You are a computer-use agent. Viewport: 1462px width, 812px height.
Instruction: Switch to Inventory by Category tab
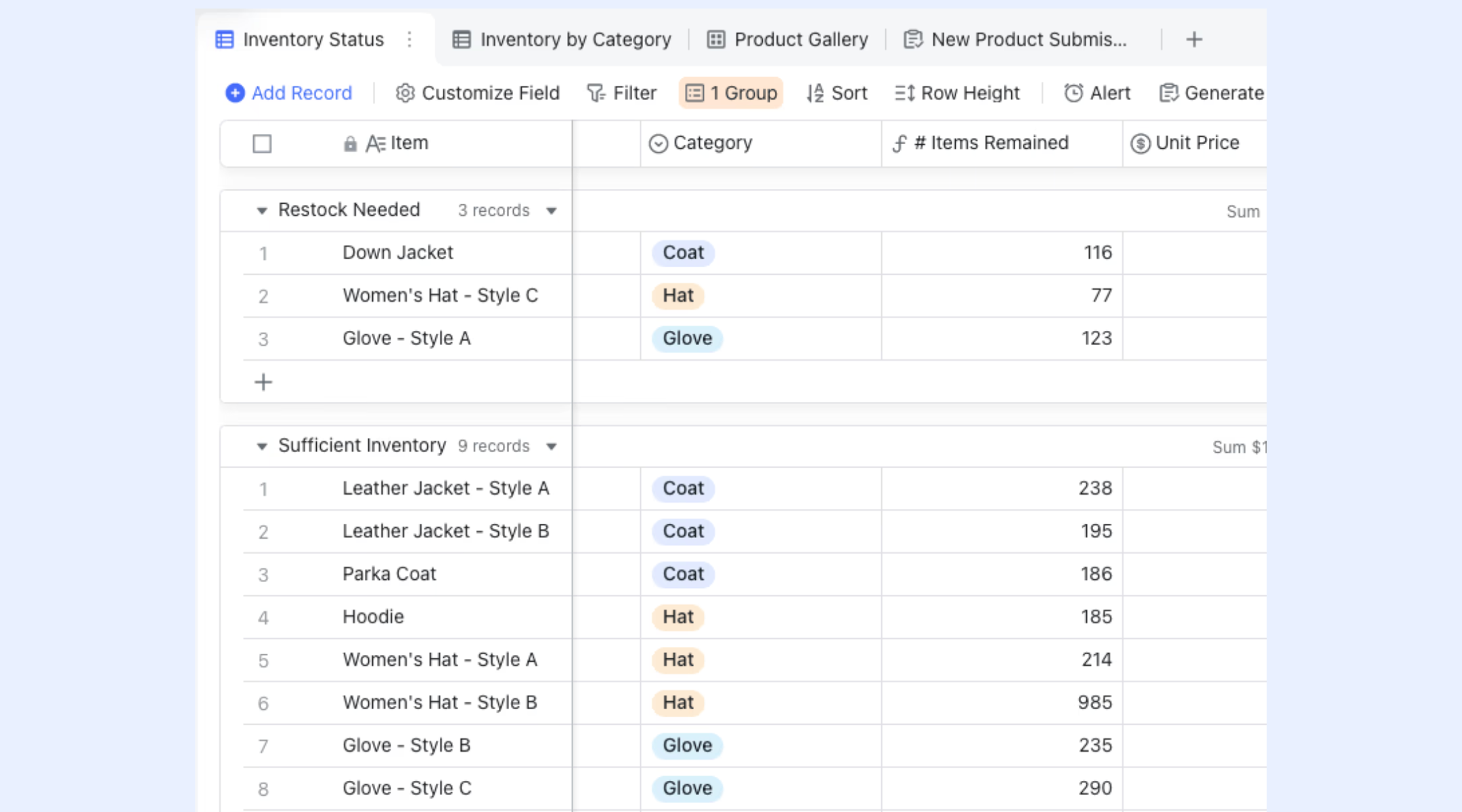coord(562,39)
